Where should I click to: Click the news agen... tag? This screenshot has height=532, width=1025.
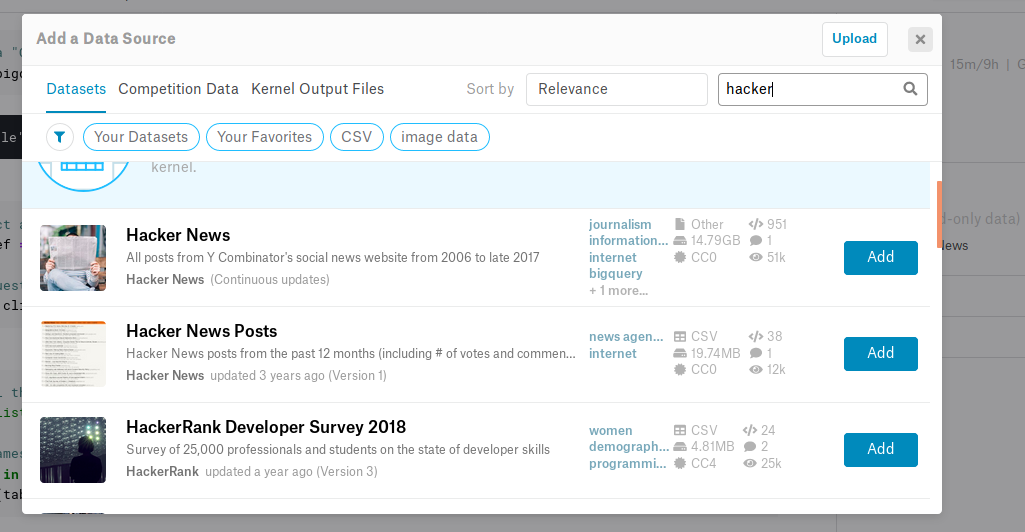tap(626, 337)
